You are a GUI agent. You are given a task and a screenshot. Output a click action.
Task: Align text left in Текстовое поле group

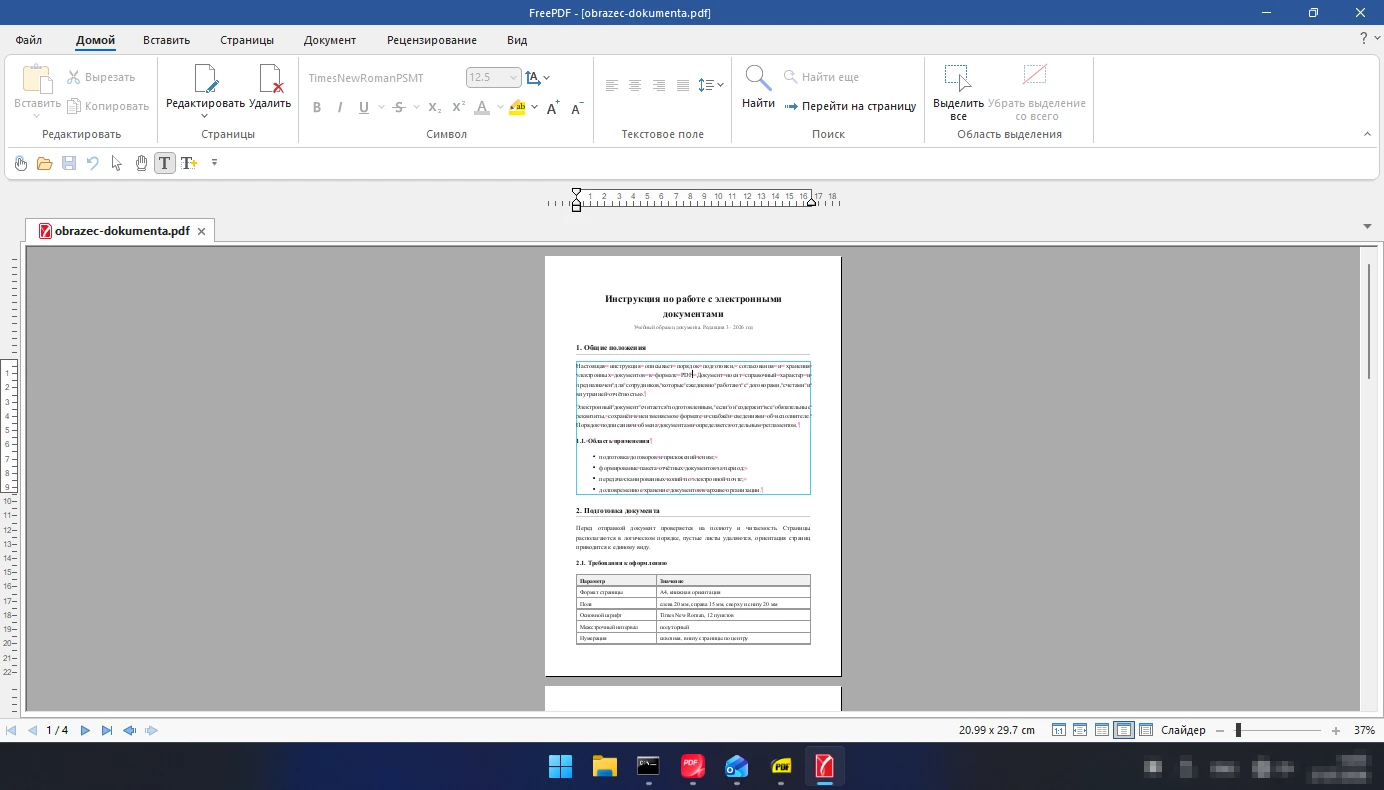tap(612, 86)
